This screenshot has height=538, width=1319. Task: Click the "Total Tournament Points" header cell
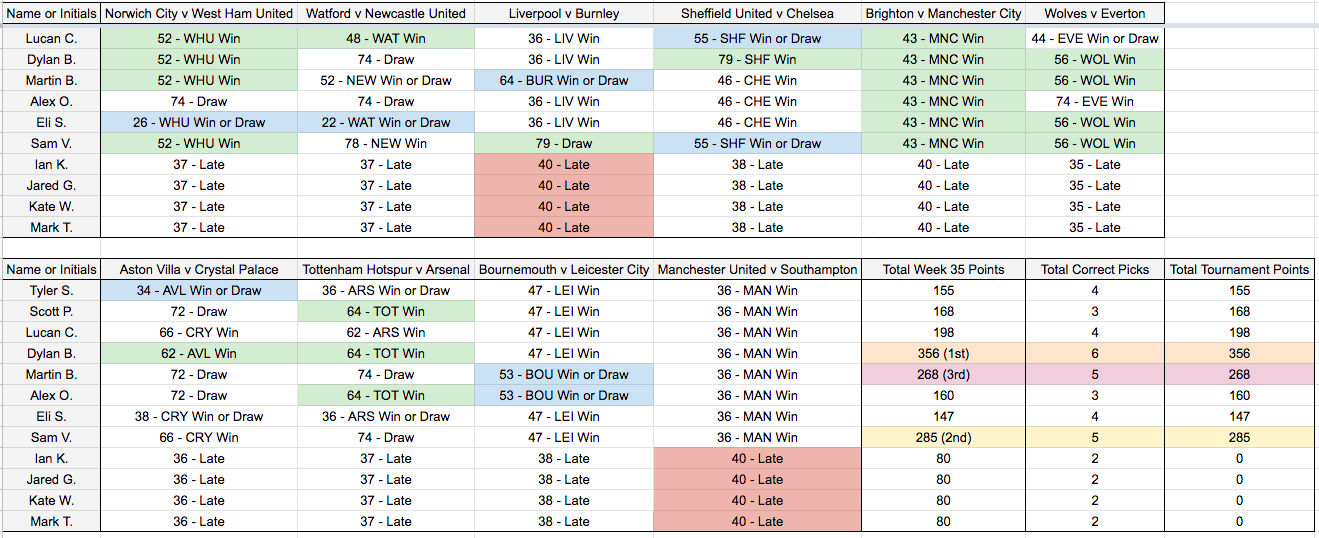pyautogui.click(x=1239, y=269)
